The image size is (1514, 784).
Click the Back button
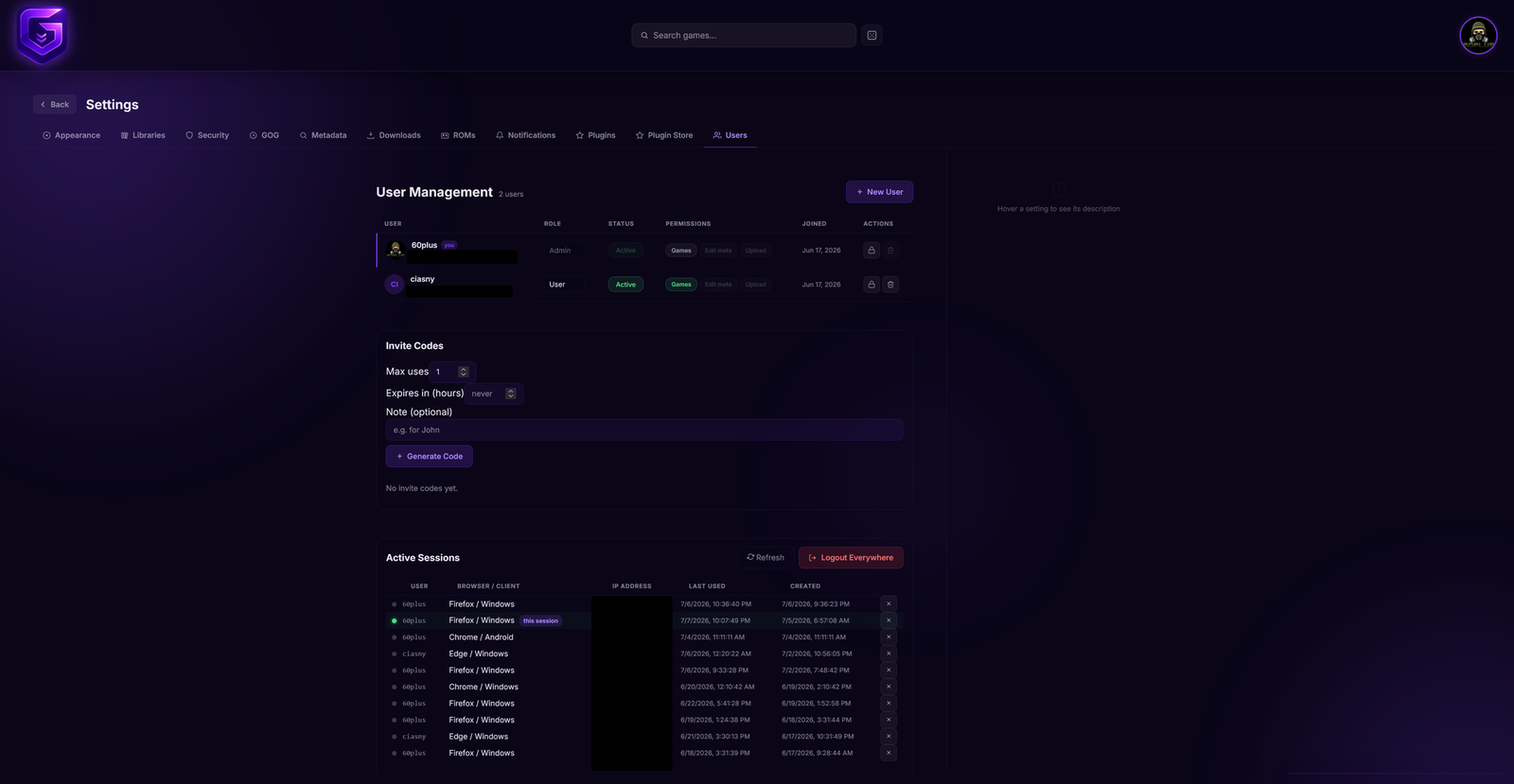point(55,104)
